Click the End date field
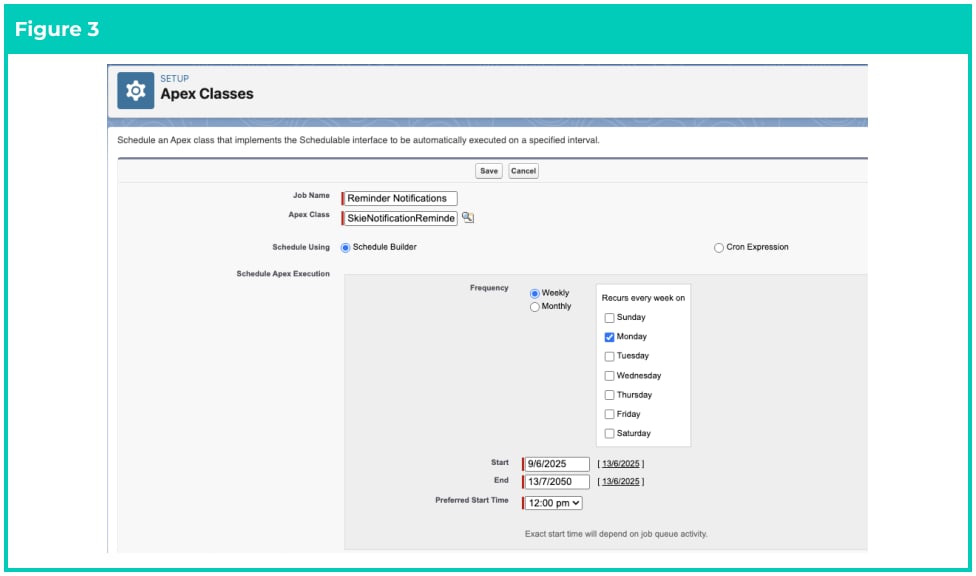Viewport: 976px width, 576px height. tap(556, 481)
